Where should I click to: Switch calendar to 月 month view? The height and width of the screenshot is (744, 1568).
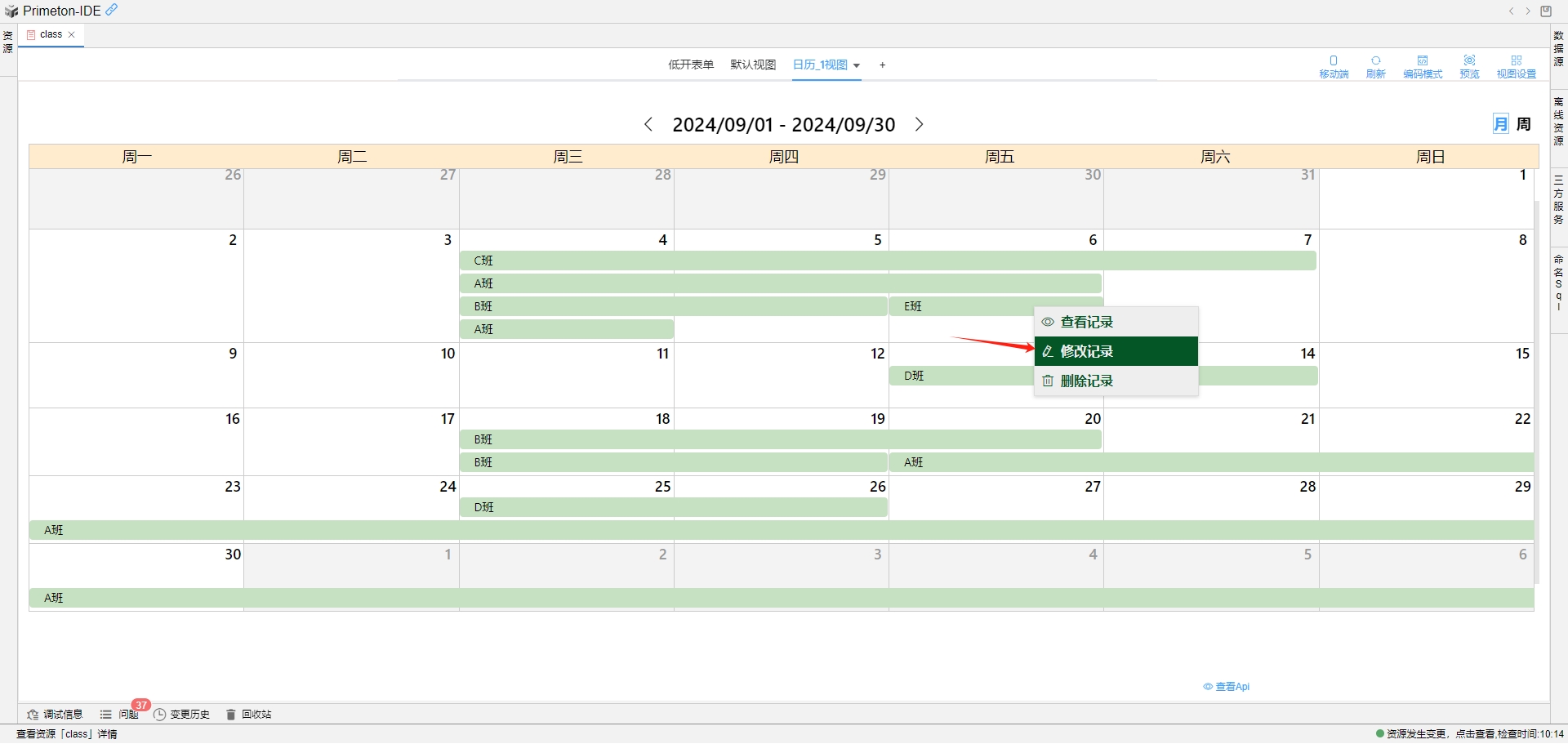pyautogui.click(x=1501, y=123)
